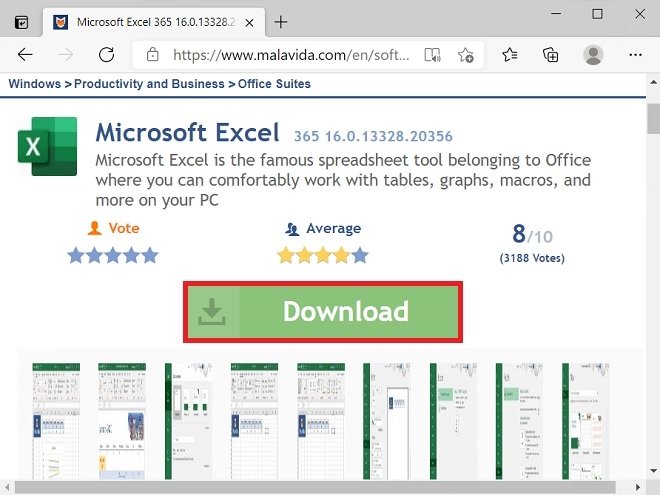Open the Windows breadcrumb link
The width and height of the screenshot is (660, 495).
click(35, 84)
